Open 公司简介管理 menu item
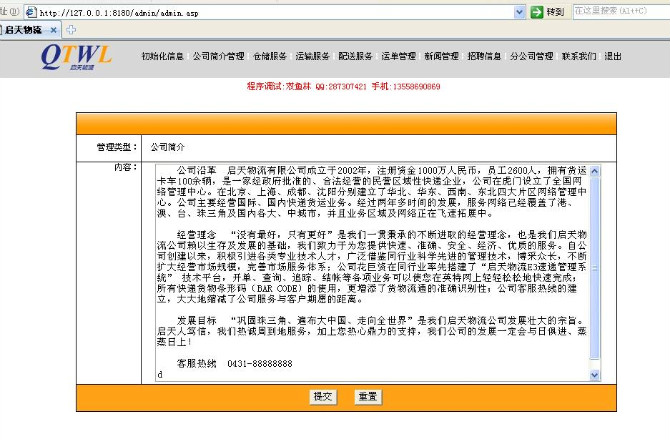 tap(218, 56)
